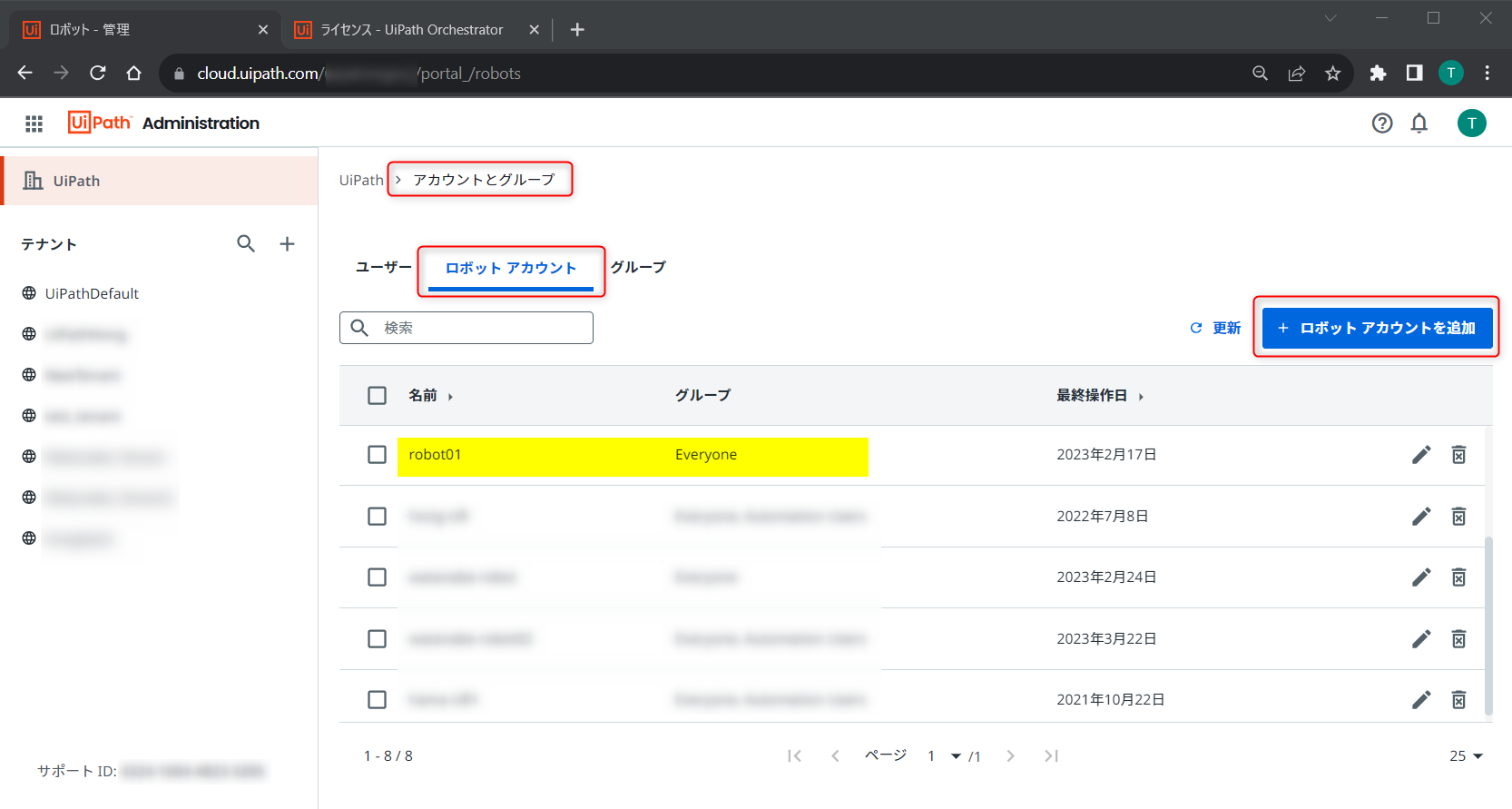Reload the page in the browser
Image resolution: width=1512 pixels, height=809 pixels.
[x=97, y=74]
